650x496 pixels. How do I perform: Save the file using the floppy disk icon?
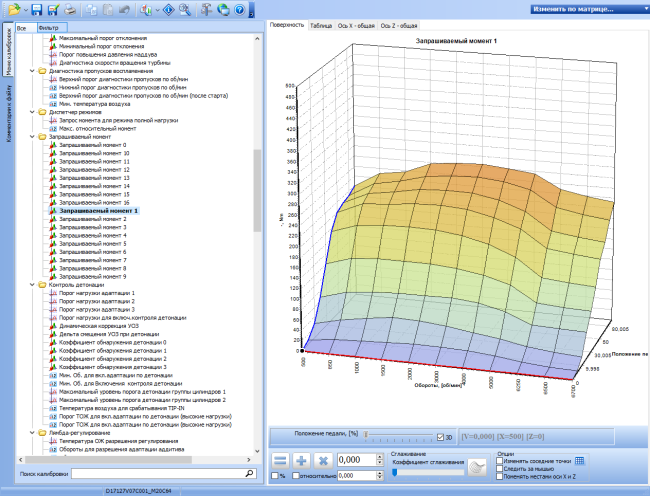point(37,10)
